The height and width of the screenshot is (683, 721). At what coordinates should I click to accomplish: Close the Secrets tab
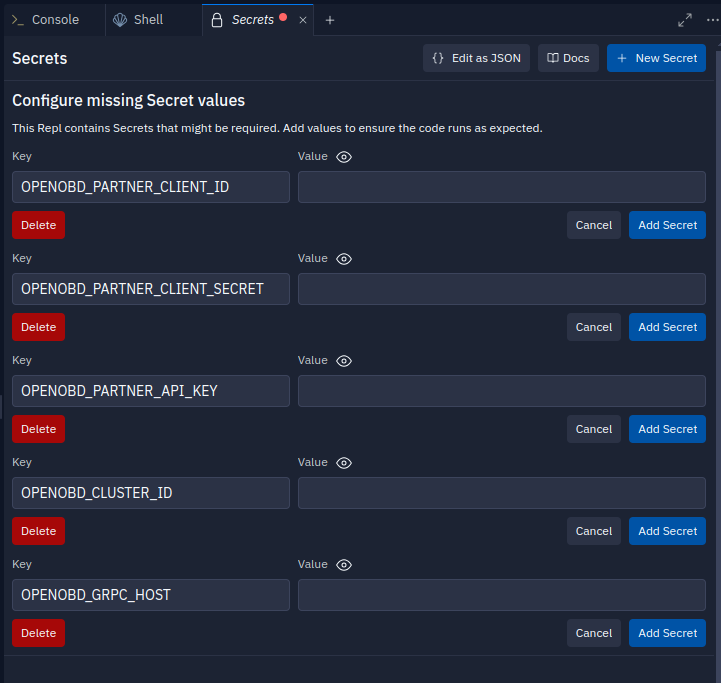click(x=303, y=20)
